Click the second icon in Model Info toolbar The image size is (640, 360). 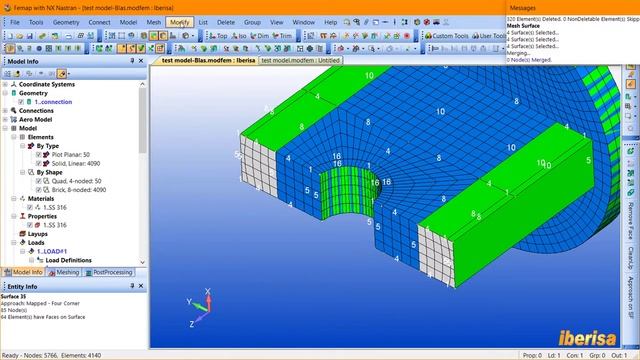coord(18,74)
